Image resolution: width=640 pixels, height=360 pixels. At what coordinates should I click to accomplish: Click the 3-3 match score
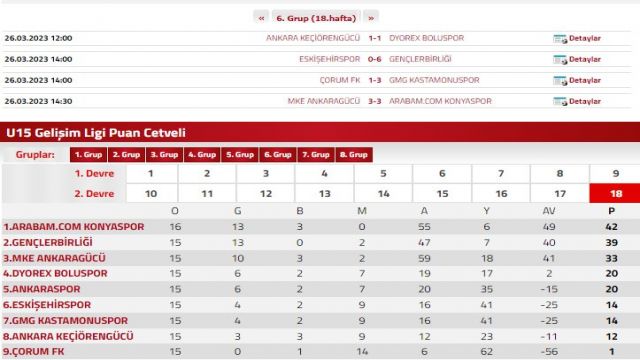pos(374,101)
